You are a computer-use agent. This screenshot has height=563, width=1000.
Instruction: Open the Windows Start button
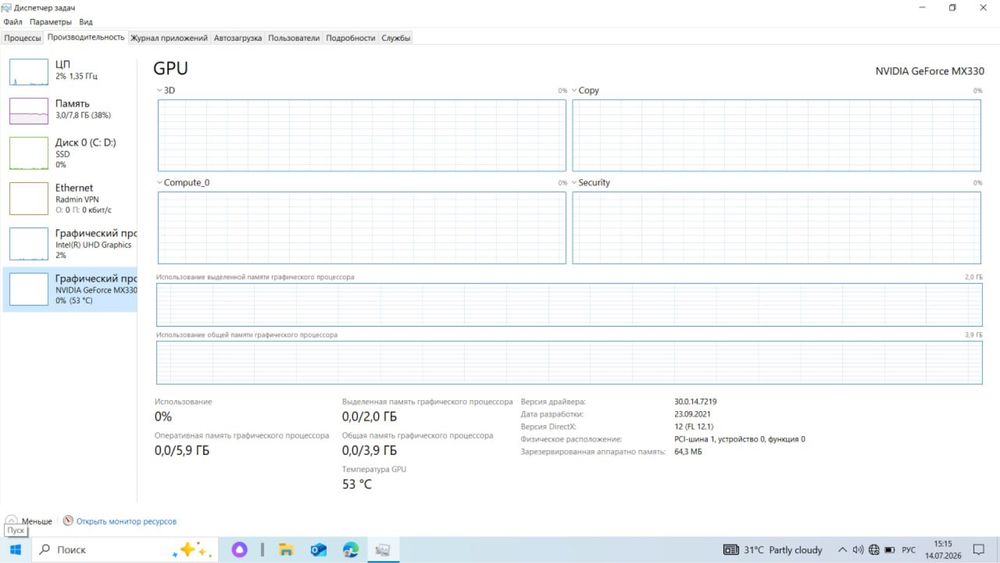pyautogui.click(x=16, y=550)
